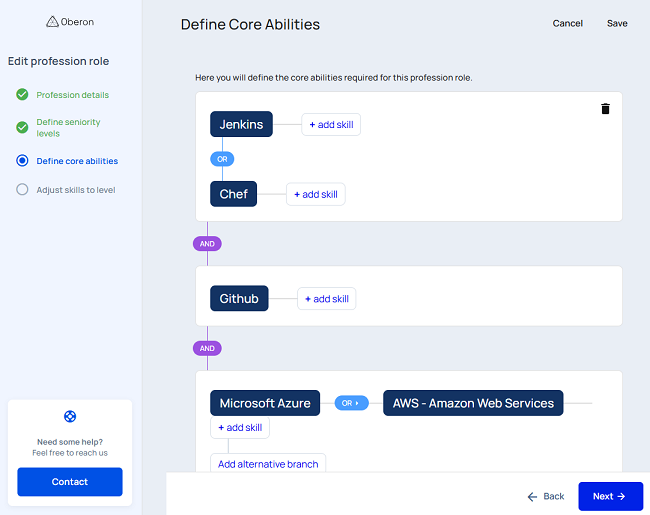
Task: Select the Define core abilities step radio
Action: pos(22,161)
